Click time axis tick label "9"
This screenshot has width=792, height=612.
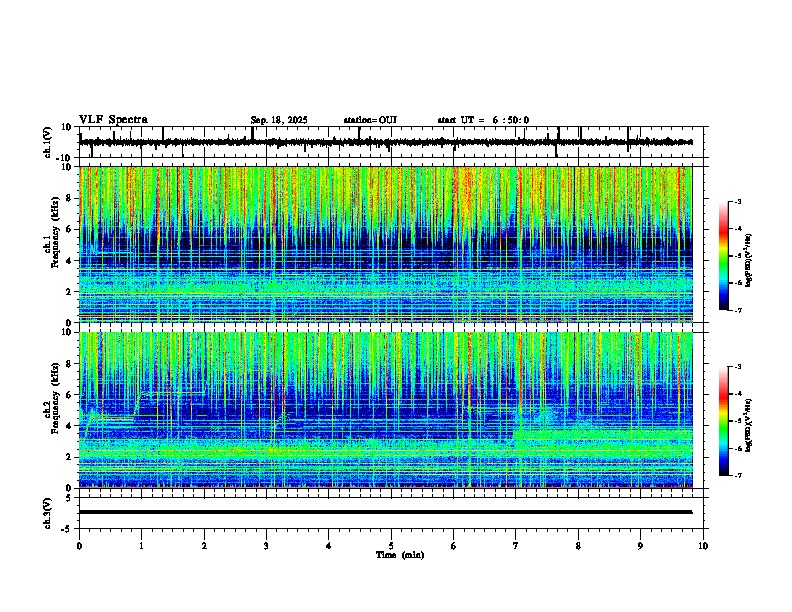(x=640, y=546)
